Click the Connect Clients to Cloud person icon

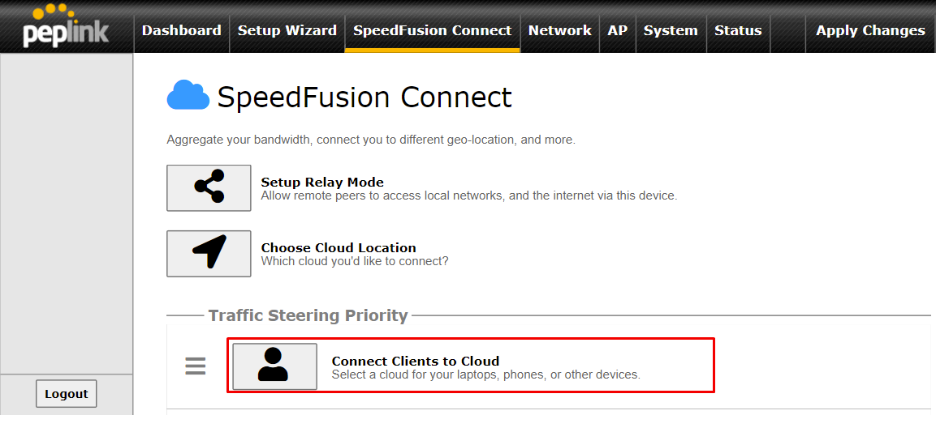point(275,367)
